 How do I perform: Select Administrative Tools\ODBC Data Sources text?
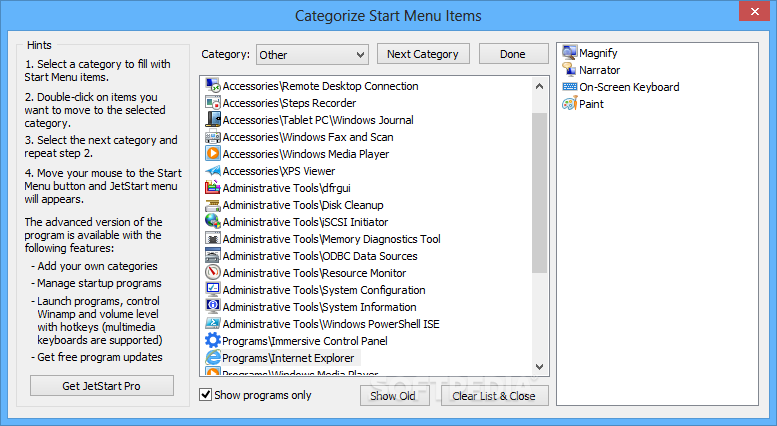[x=320, y=256]
